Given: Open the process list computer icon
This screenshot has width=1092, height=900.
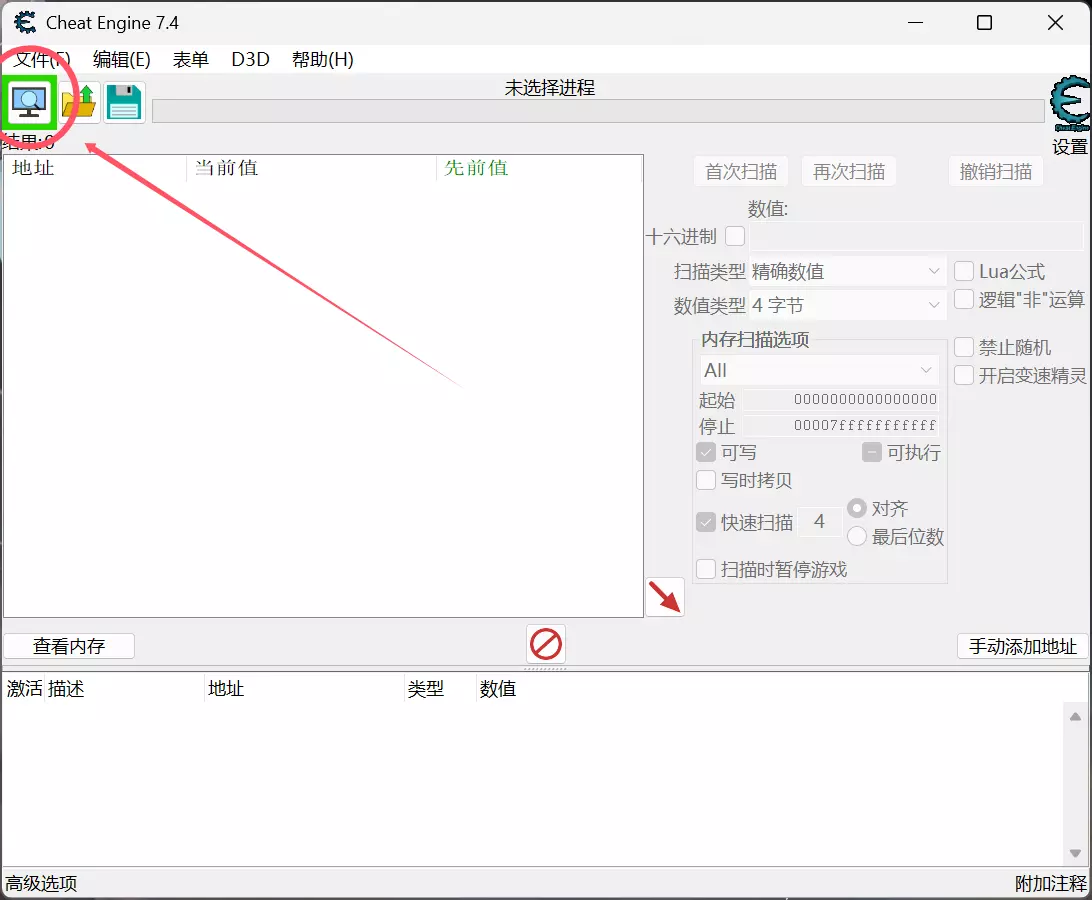Looking at the screenshot, I should [x=29, y=103].
